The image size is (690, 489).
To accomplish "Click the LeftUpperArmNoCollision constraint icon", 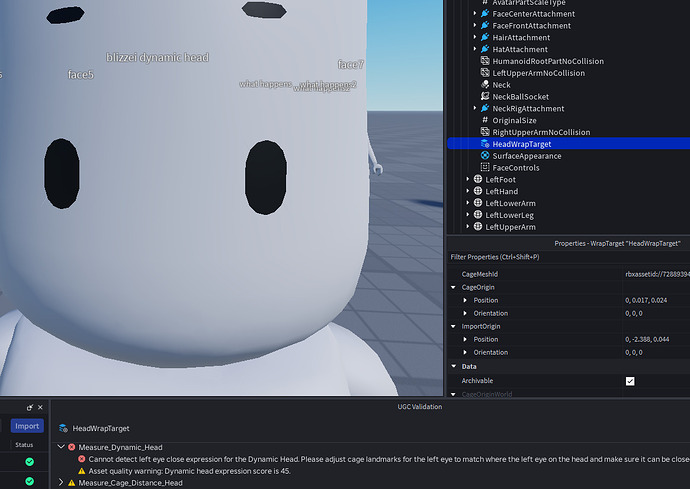I will (485, 73).
